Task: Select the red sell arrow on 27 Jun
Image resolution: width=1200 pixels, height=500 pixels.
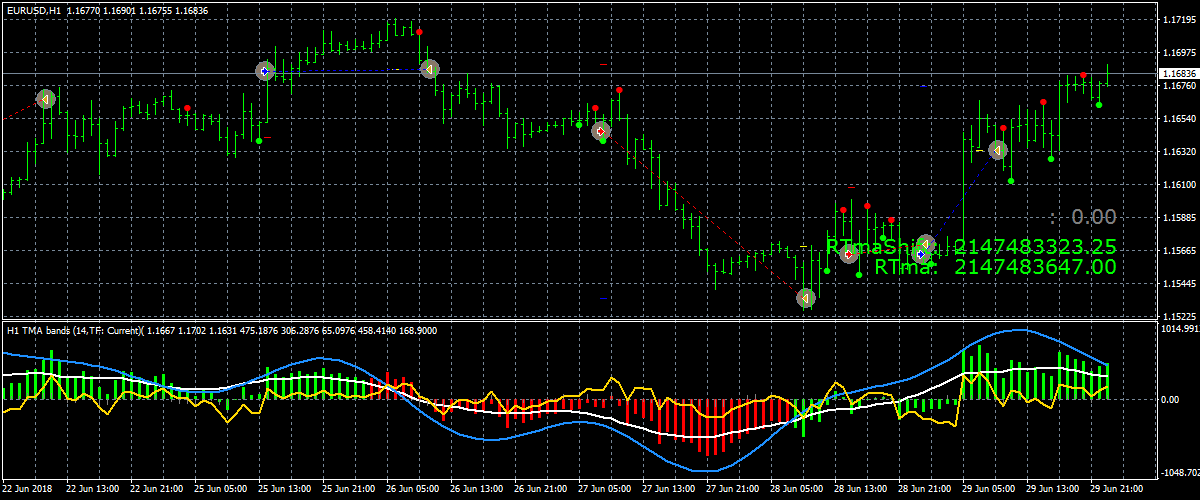Action: click(600, 131)
